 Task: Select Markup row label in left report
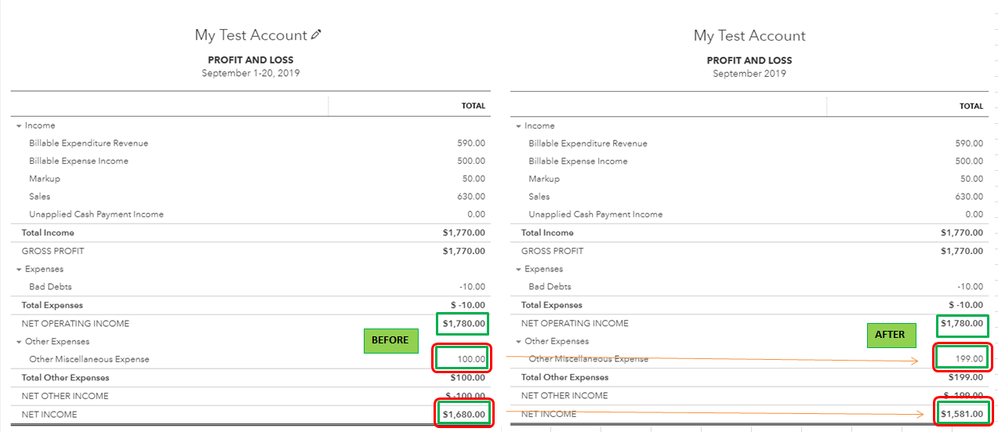click(45, 179)
